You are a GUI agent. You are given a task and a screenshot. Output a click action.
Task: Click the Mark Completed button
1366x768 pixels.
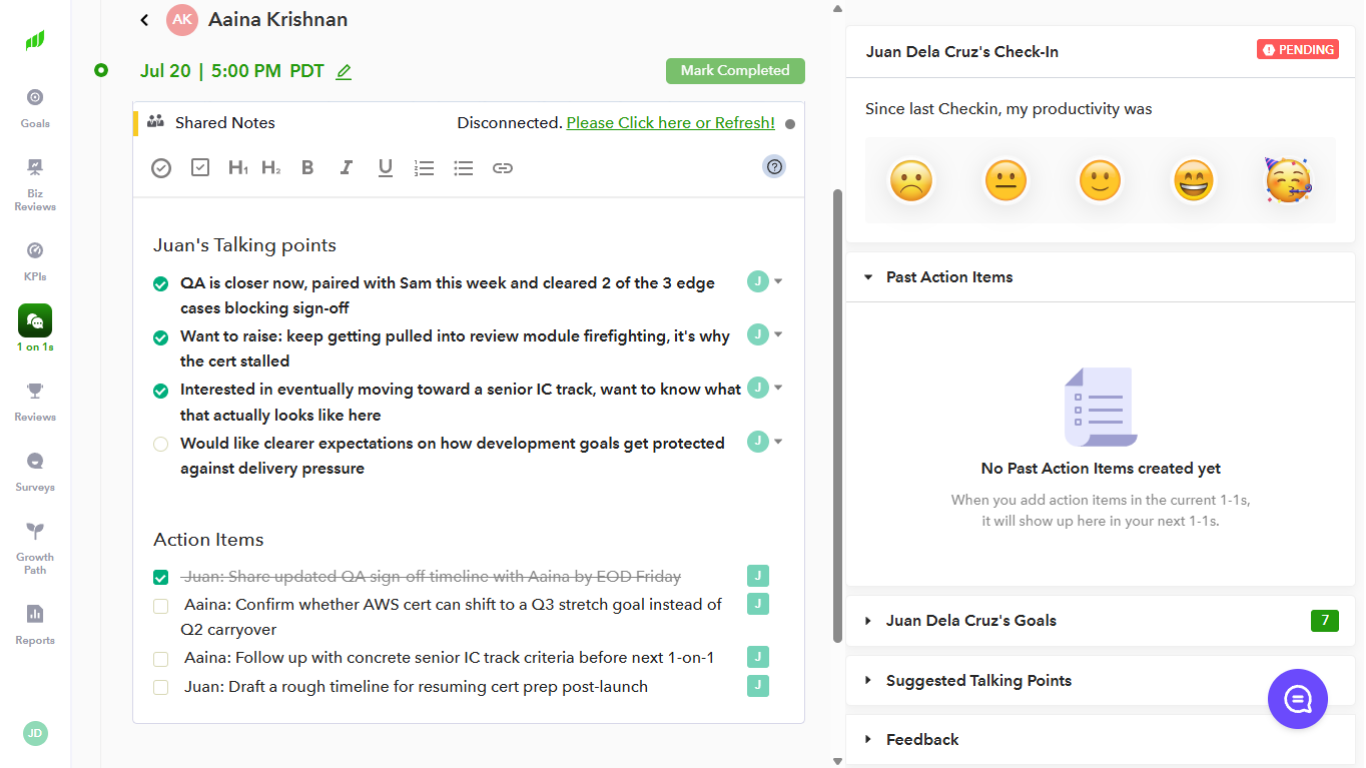[735, 71]
